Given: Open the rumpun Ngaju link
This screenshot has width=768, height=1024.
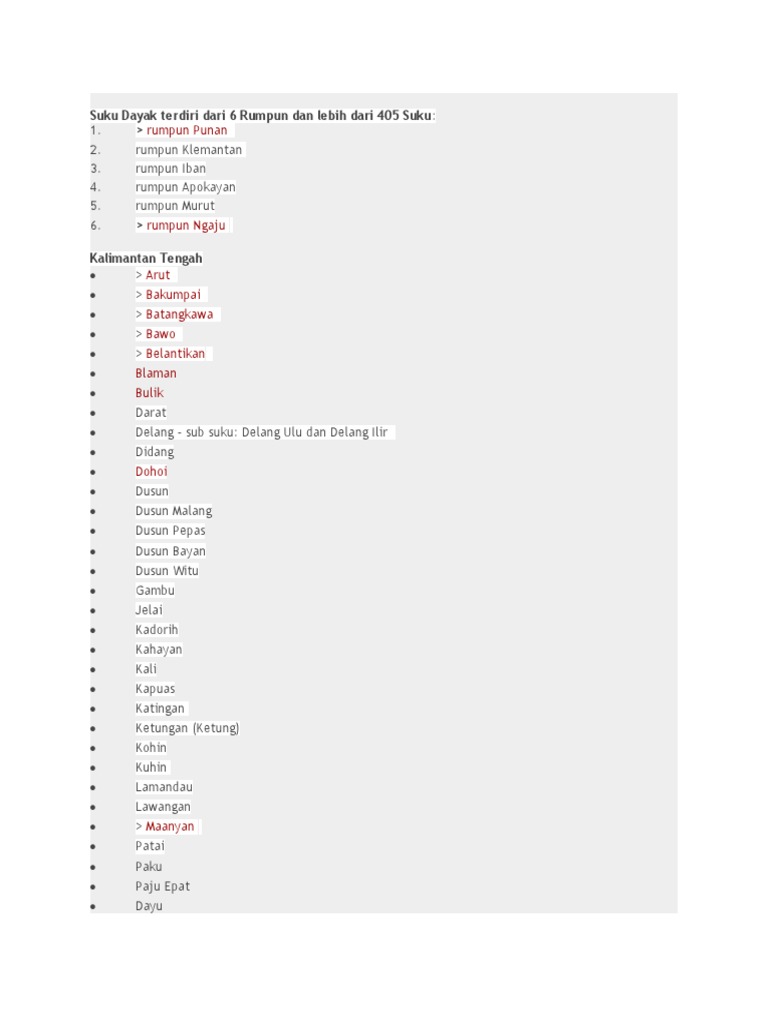Looking at the screenshot, I should 185,226.
